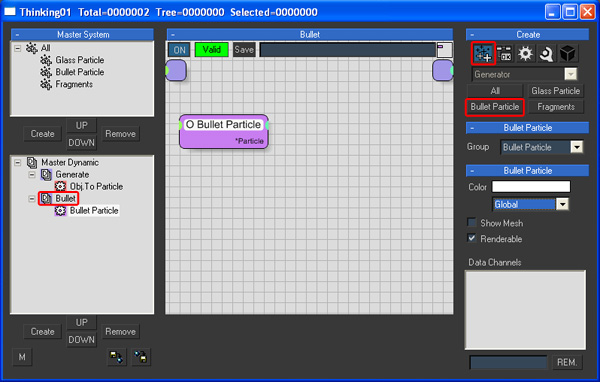600x382 pixels.
Task: Uncheck the Renderable checkbox
Action: [x=472, y=238]
